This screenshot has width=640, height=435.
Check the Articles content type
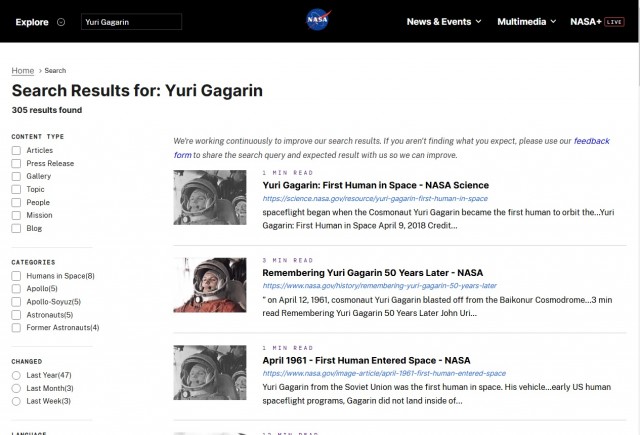(x=16, y=151)
